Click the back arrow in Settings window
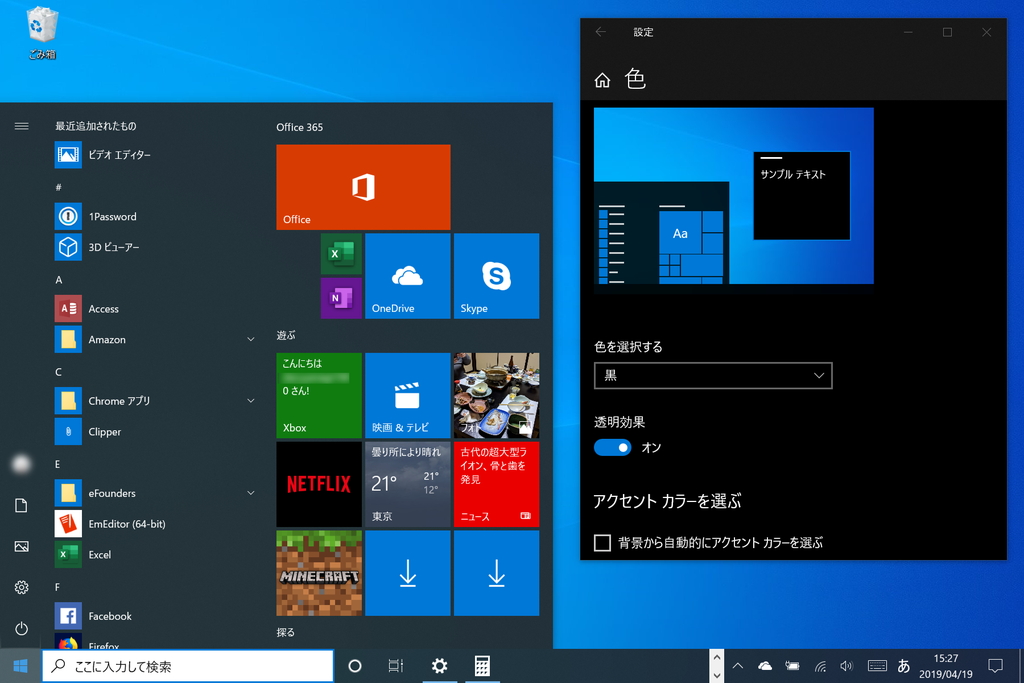Viewport: 1024px width, 683px height. [x=601, y=31]
